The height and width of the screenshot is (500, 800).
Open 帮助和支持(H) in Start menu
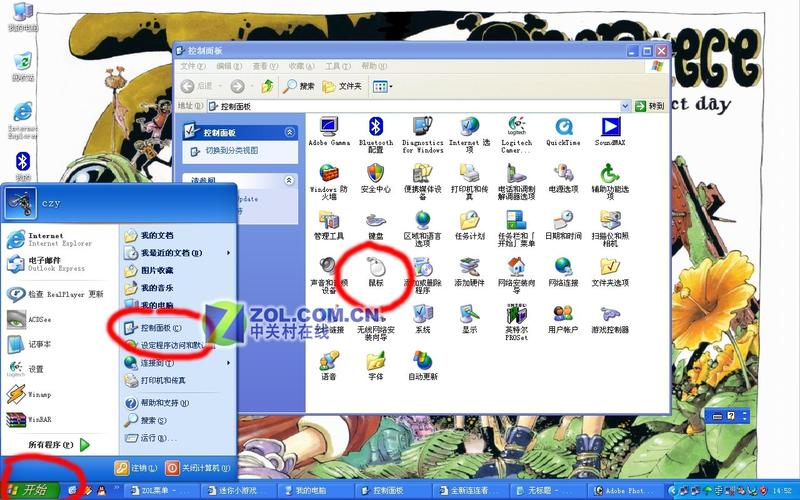[x=157, y=403]
